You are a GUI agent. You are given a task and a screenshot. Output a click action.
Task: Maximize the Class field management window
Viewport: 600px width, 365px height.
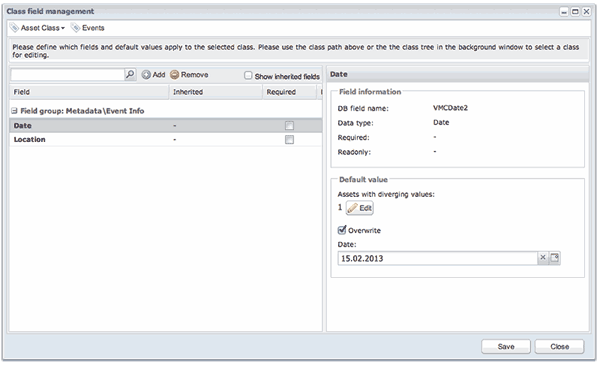tap(575, 12)
